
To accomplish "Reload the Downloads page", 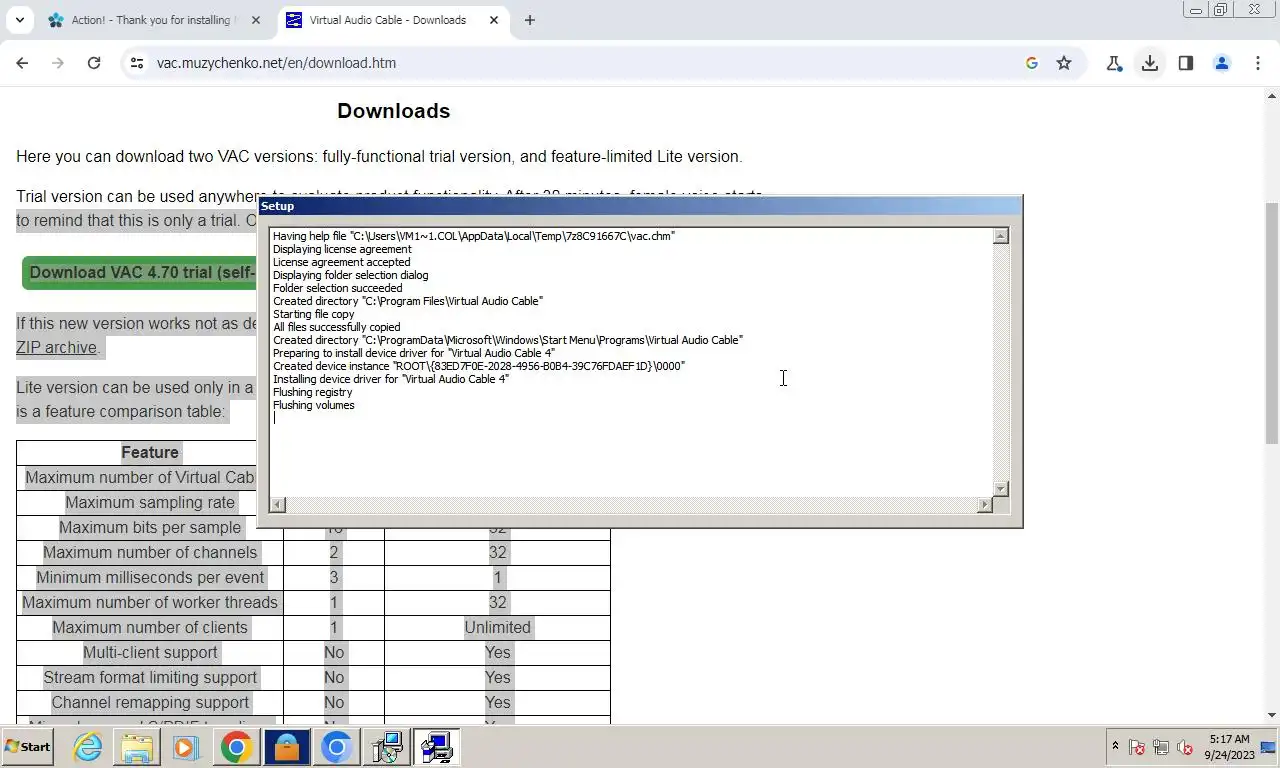I will point(94,63).
